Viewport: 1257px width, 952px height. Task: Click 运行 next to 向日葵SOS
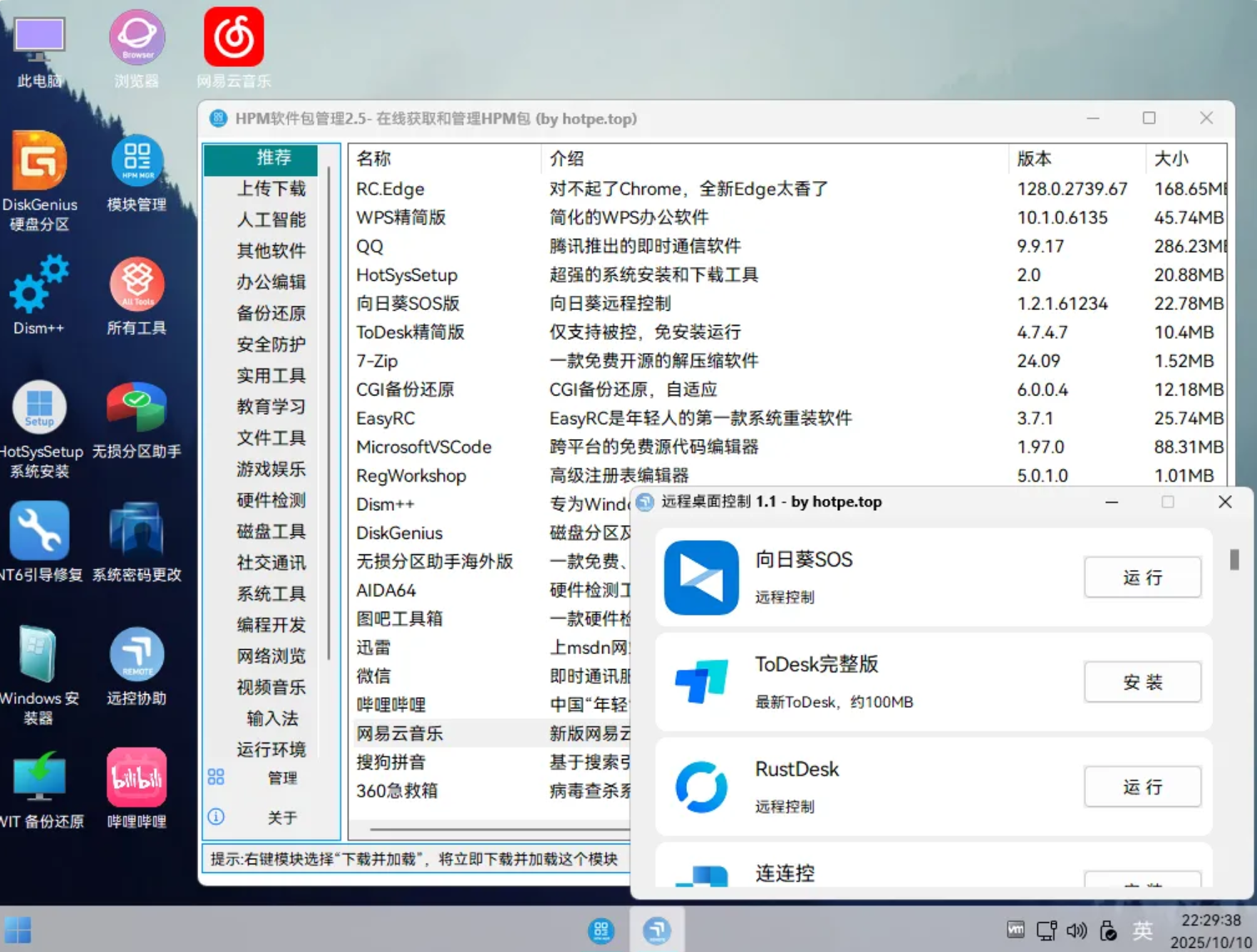1142,577
